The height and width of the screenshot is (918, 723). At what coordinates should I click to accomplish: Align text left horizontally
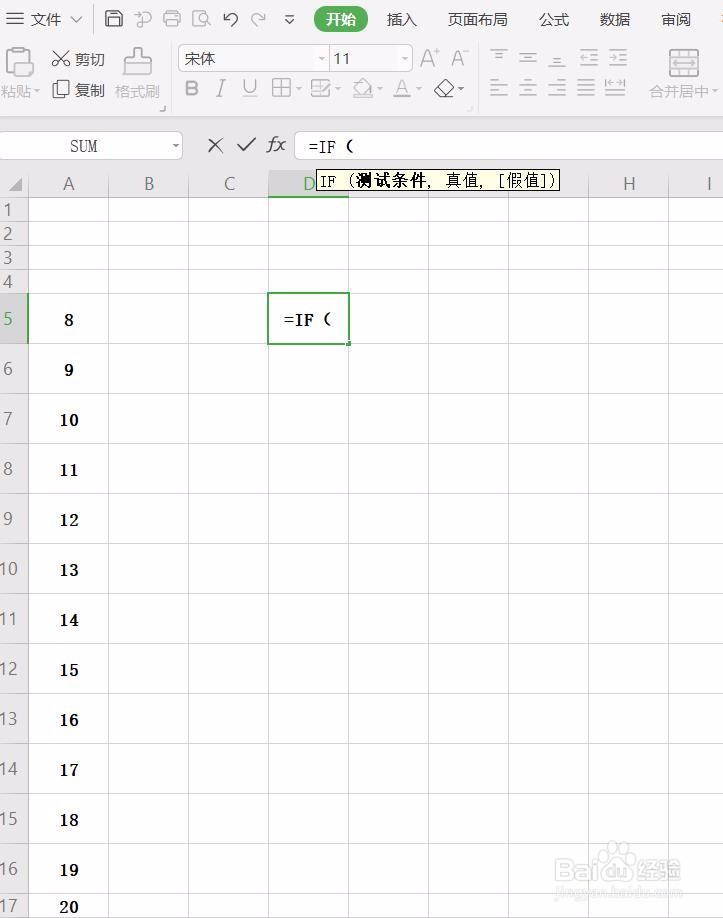click(498, 88)
